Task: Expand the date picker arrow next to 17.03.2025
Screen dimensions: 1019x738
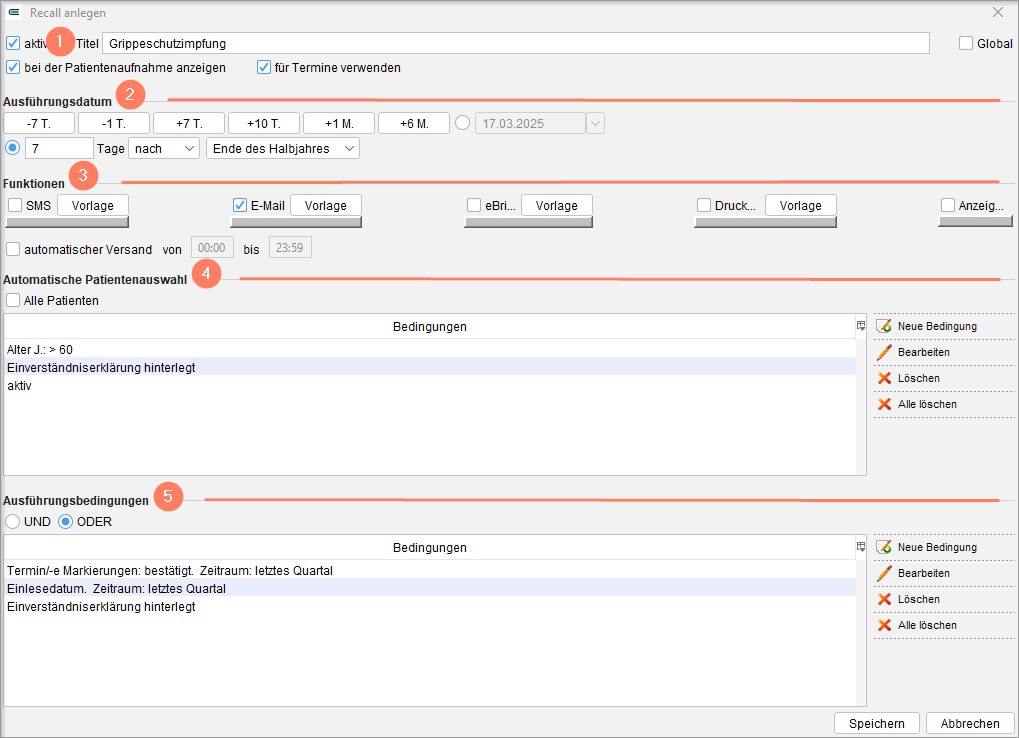Action: tap(595, 123)
